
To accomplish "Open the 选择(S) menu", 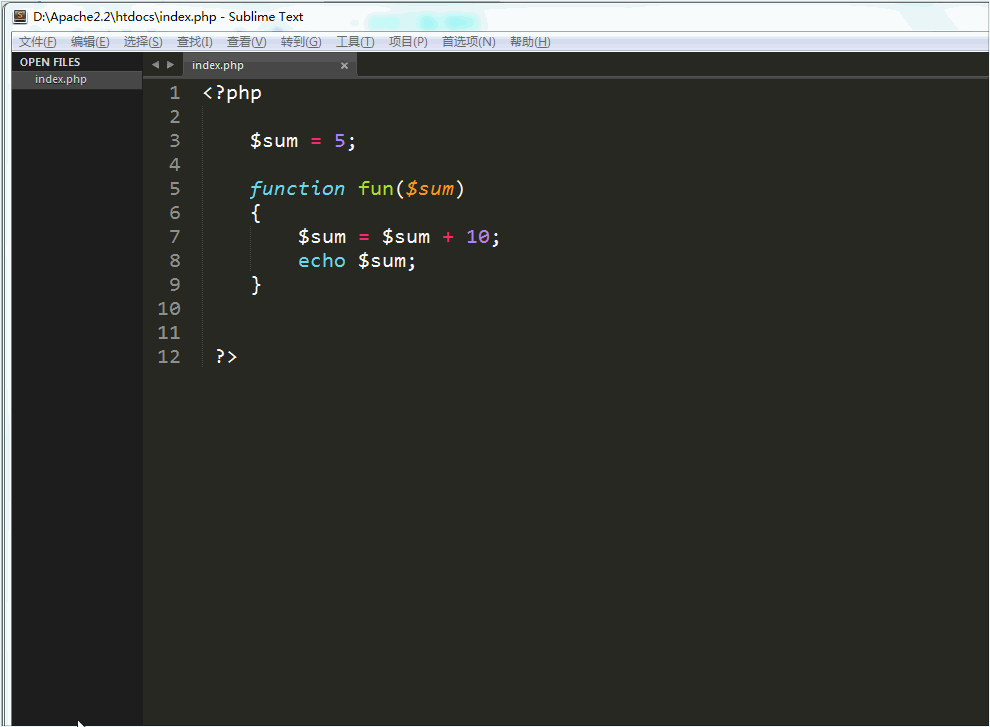I will pyautogui.click(x=143, y=42).
